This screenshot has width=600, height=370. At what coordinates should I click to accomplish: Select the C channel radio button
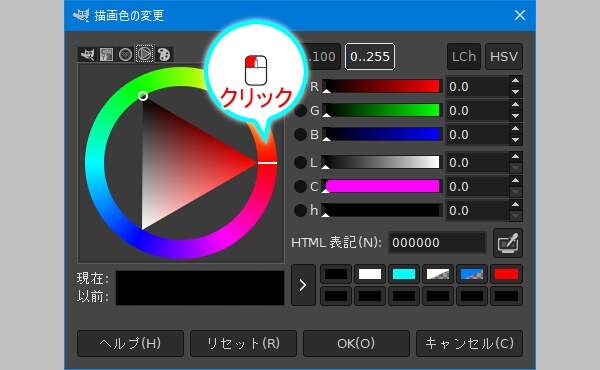click(300, 186)
